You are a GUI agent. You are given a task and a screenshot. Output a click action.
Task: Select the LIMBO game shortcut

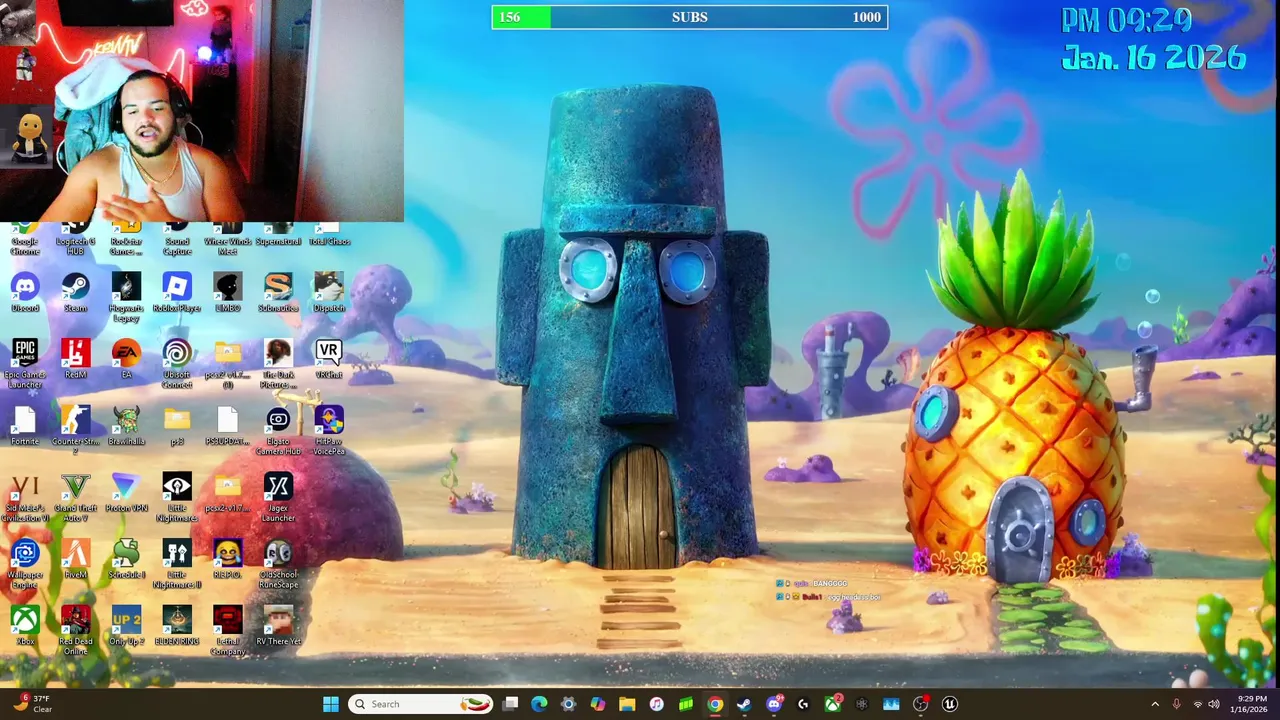[x=227, y=292]
